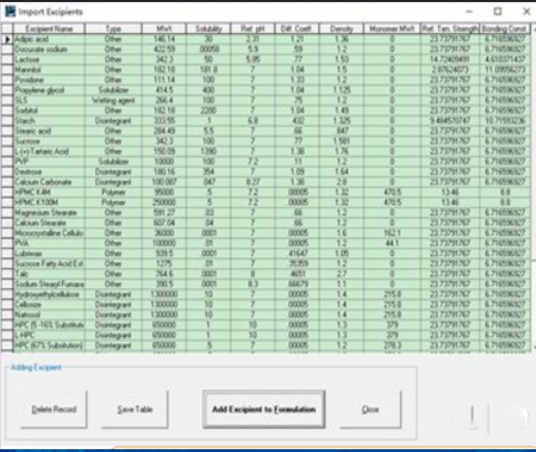Click the row selector beside Talc
The image size is (536, 452).
(7, 274)
